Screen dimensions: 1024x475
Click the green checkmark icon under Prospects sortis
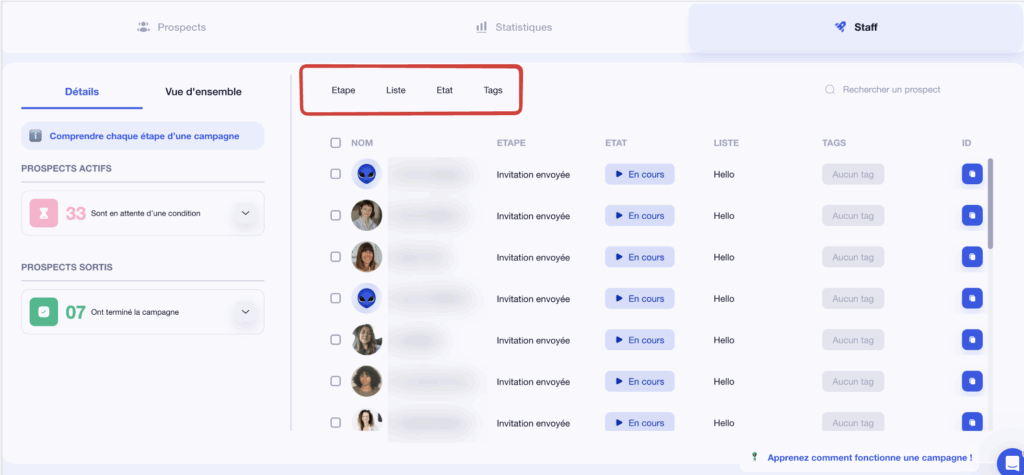coord(44,312)
